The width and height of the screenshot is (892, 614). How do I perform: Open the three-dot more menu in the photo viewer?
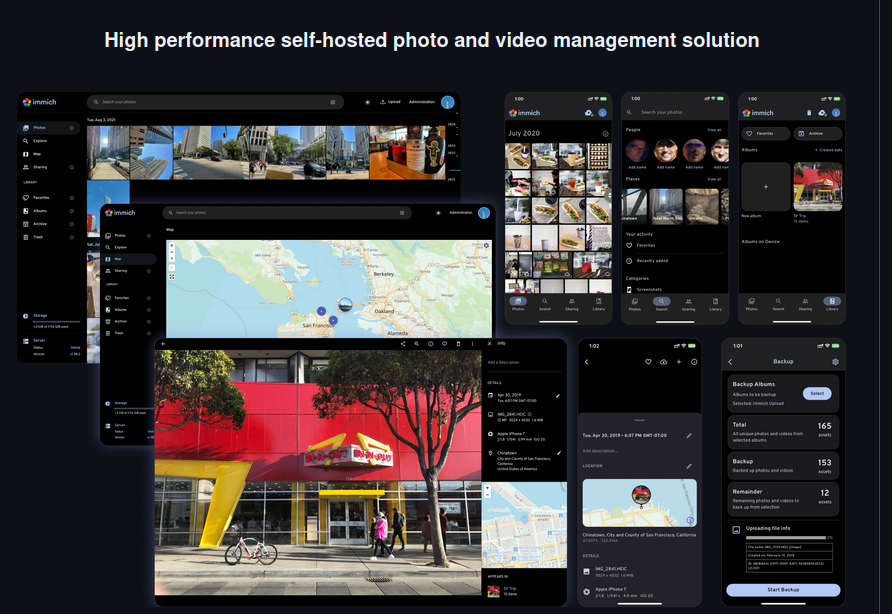point(472,344)
